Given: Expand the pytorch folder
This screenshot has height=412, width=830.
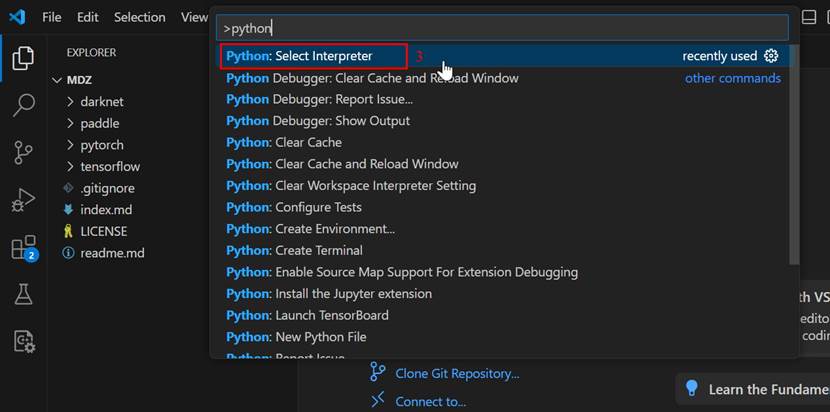Looking at the screenshot, I should pos(70,145).
